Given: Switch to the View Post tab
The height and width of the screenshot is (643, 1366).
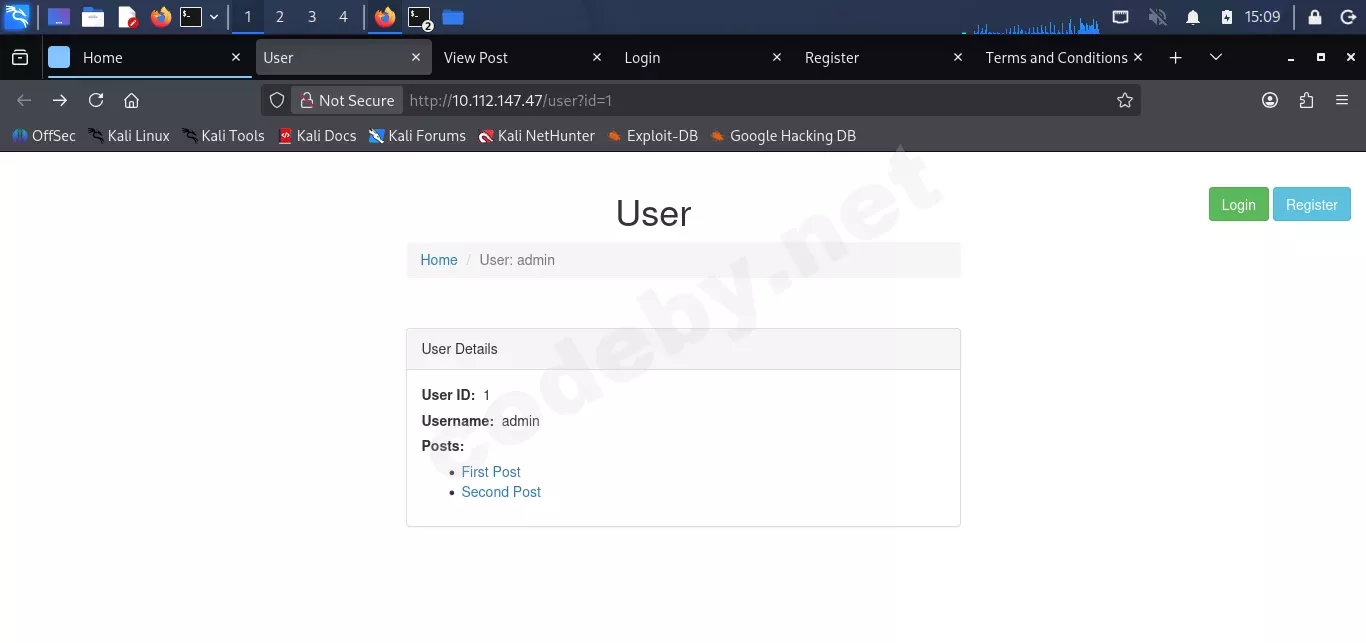Looking at the screenshot, I should pyautogui.click(x=524, y=58).
